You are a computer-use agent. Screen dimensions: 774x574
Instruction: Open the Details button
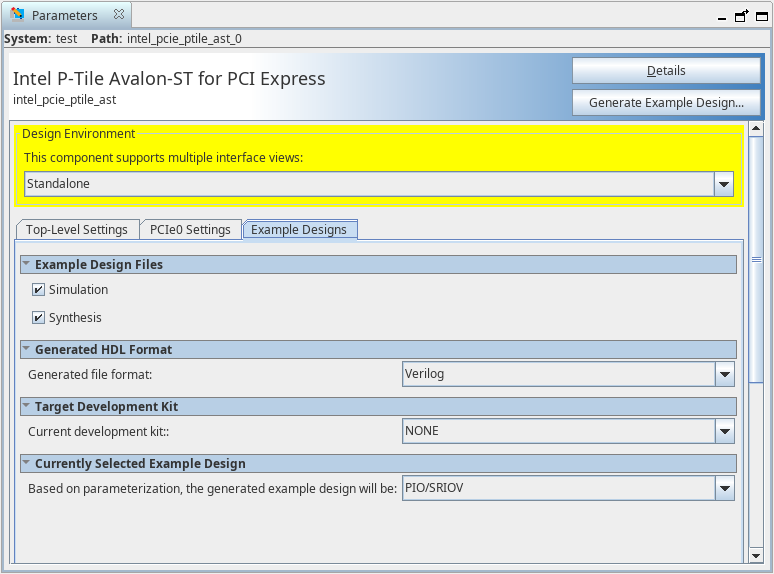[666, 71]
